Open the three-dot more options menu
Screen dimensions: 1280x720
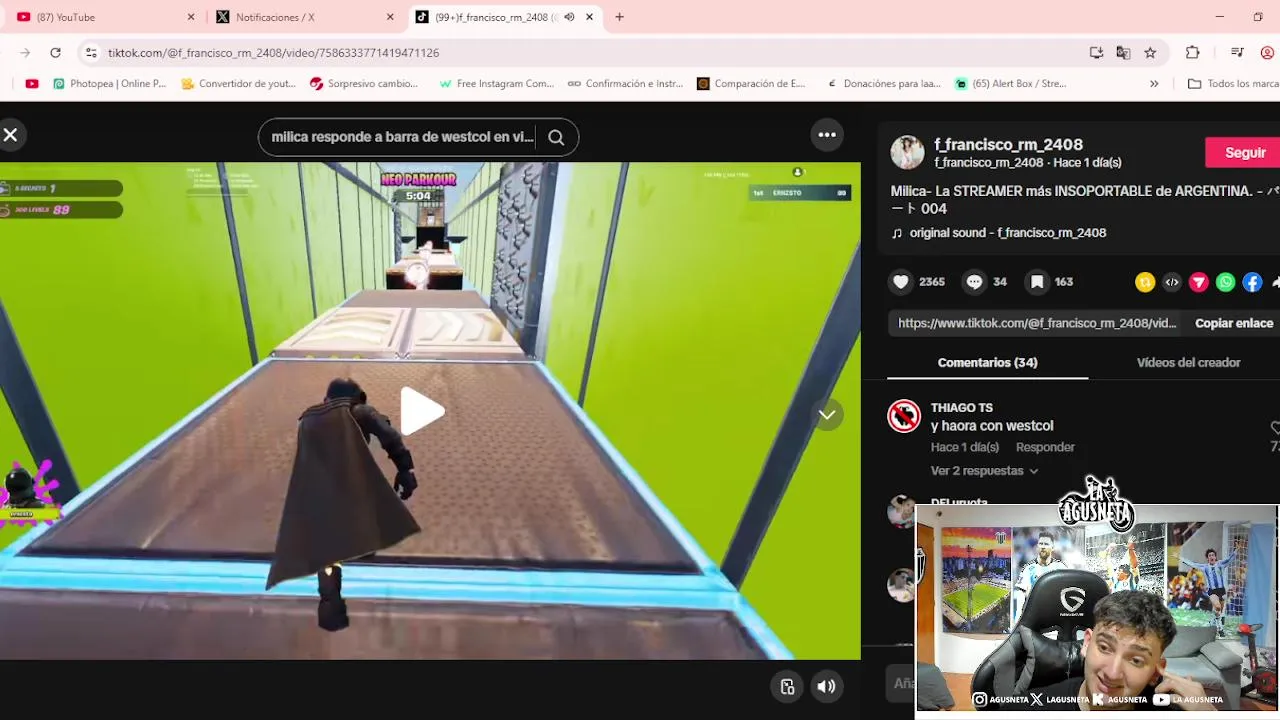(x=827, y=135)
